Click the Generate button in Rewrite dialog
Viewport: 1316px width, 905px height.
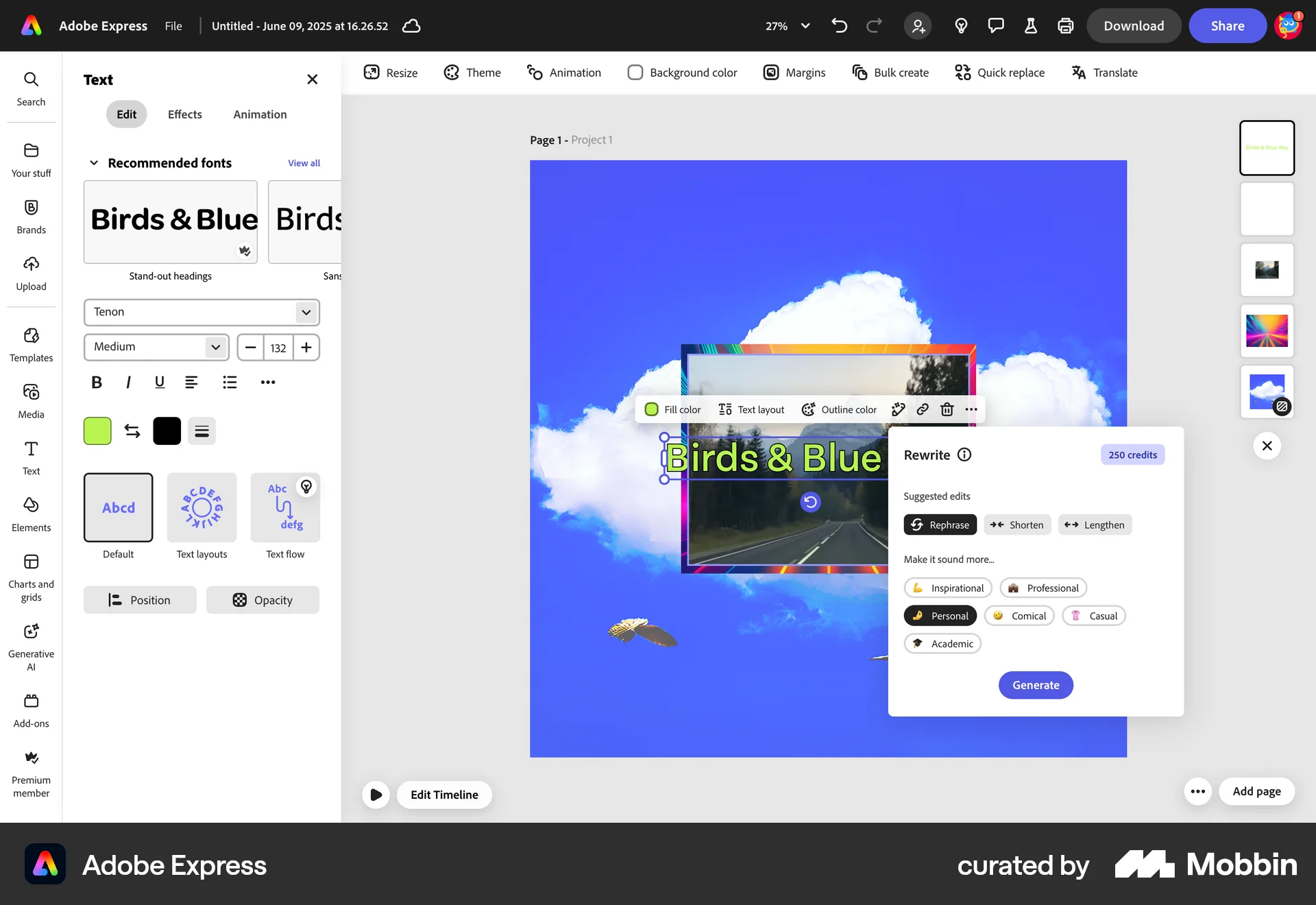1035,685
